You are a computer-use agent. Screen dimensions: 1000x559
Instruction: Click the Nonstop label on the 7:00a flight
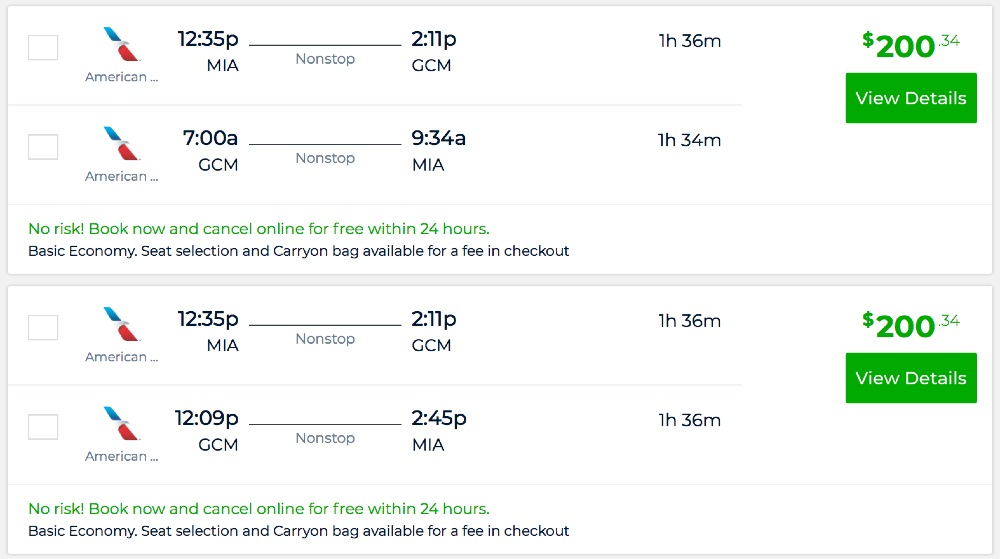[x=325, y=158]
